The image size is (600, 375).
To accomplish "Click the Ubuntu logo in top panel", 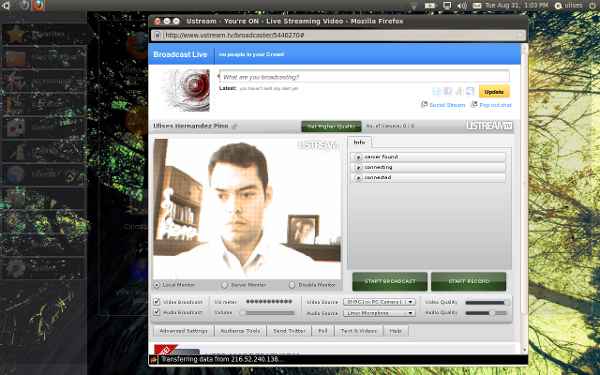I will [x=6, y=5].
